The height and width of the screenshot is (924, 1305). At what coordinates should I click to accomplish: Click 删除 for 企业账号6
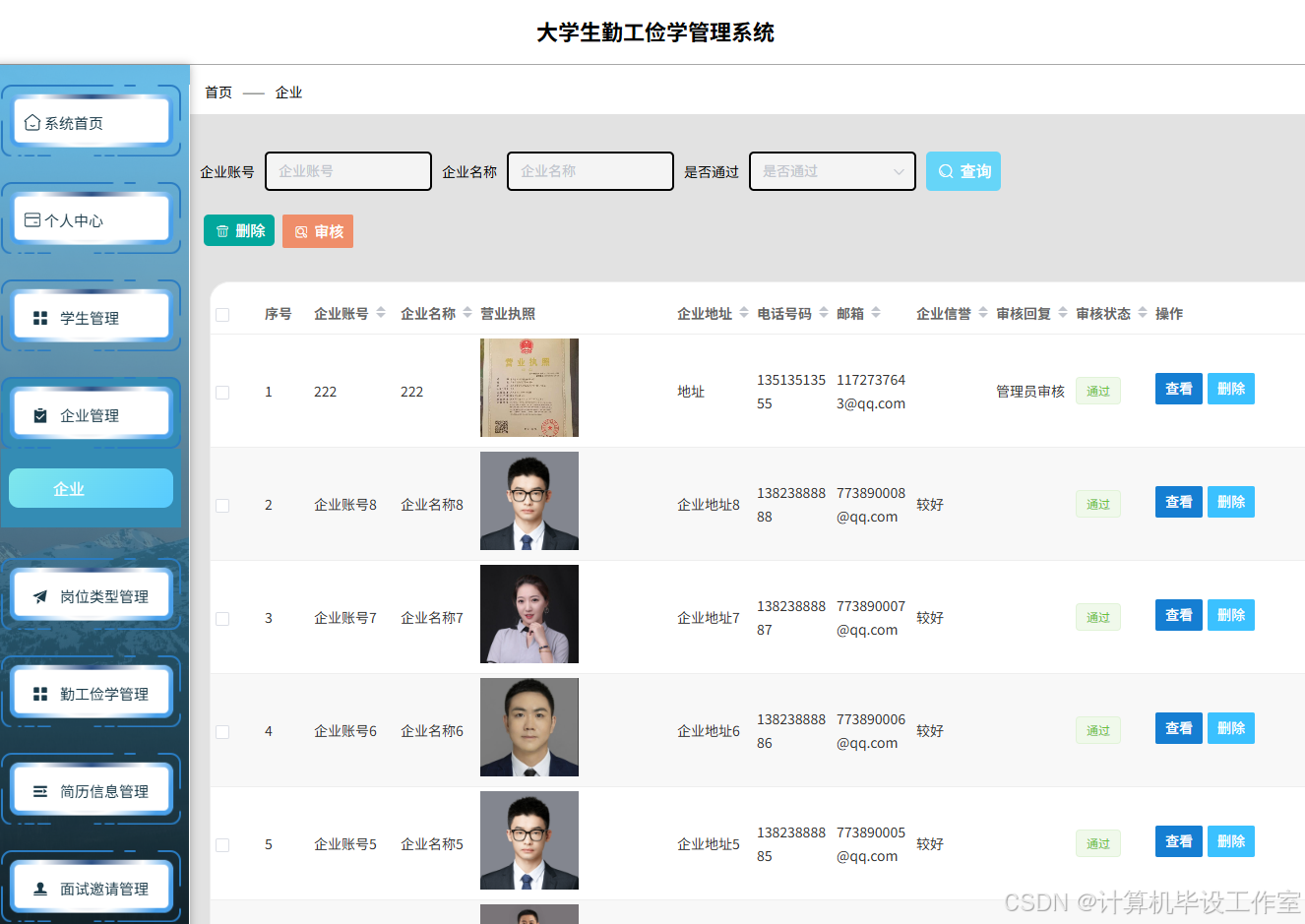click(x=1231, y=728)
